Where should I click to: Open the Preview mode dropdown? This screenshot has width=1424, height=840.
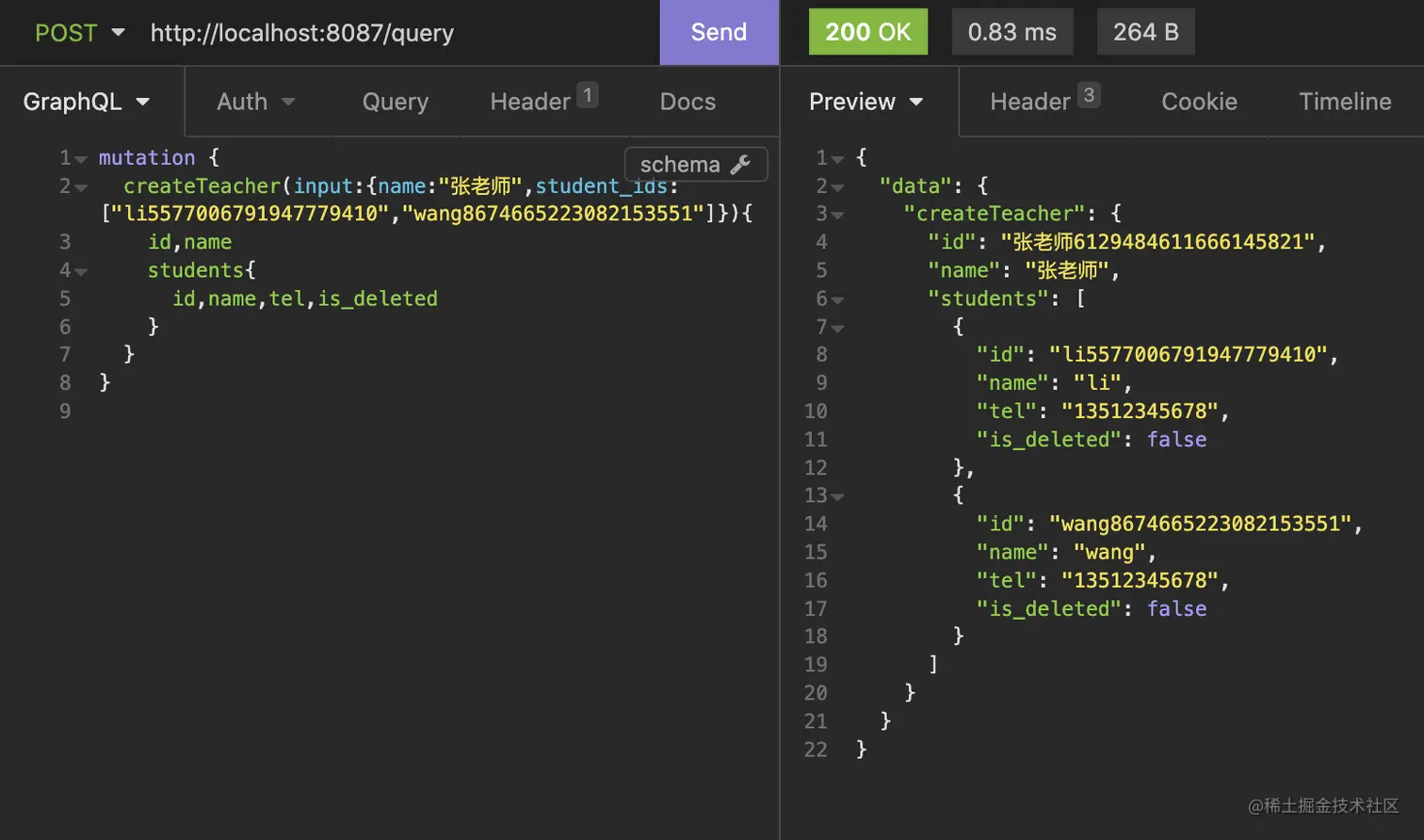pos(866,102)
